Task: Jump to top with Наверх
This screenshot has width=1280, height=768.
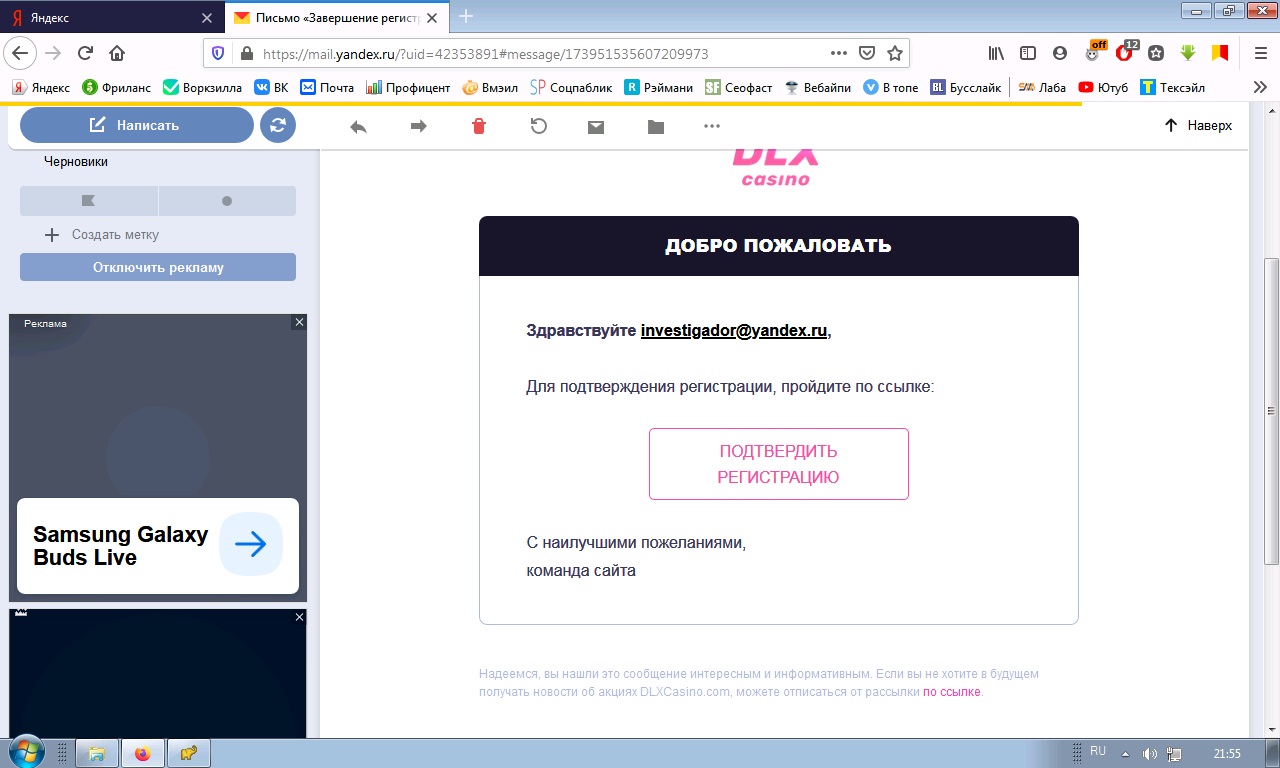Action: point(1198,125)
